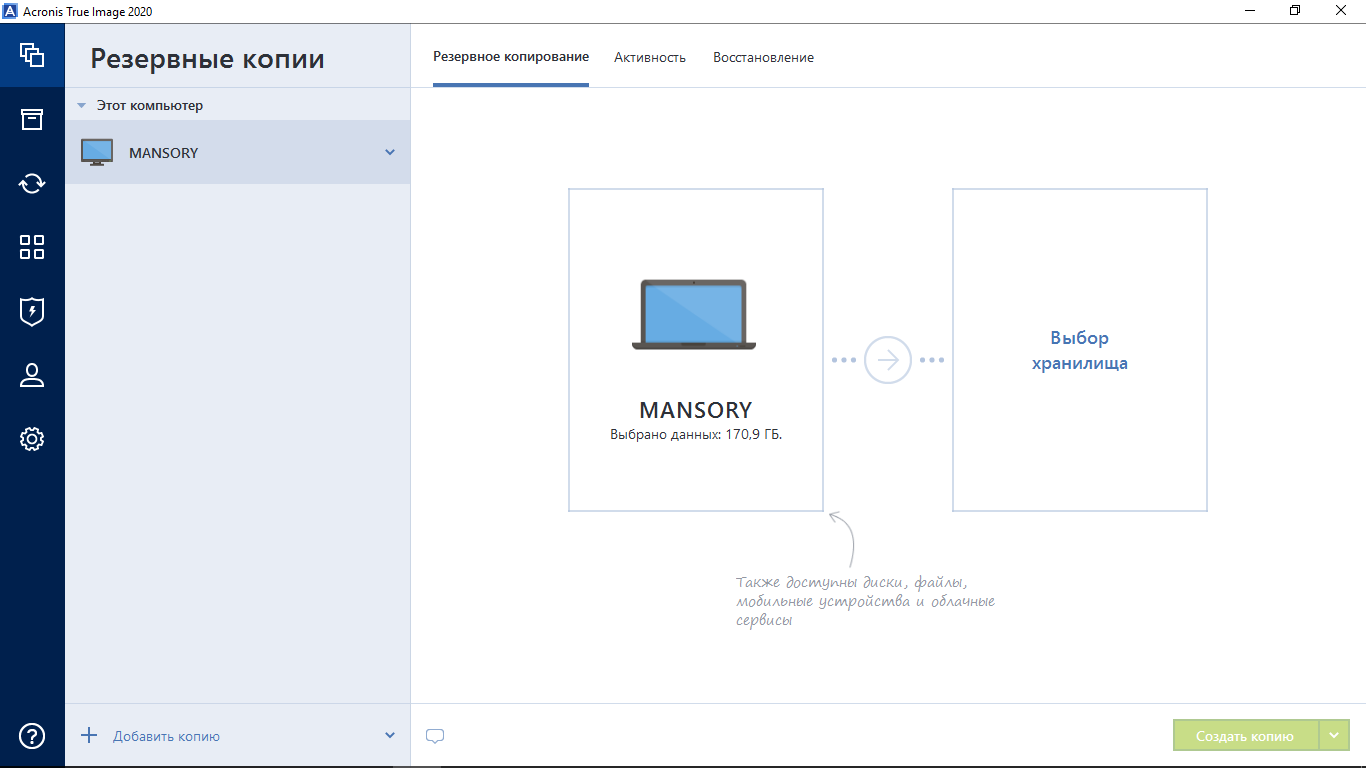Open the Backup section sidebar icon
Viewport: 1366px width, 768px height.
point(32,55)
